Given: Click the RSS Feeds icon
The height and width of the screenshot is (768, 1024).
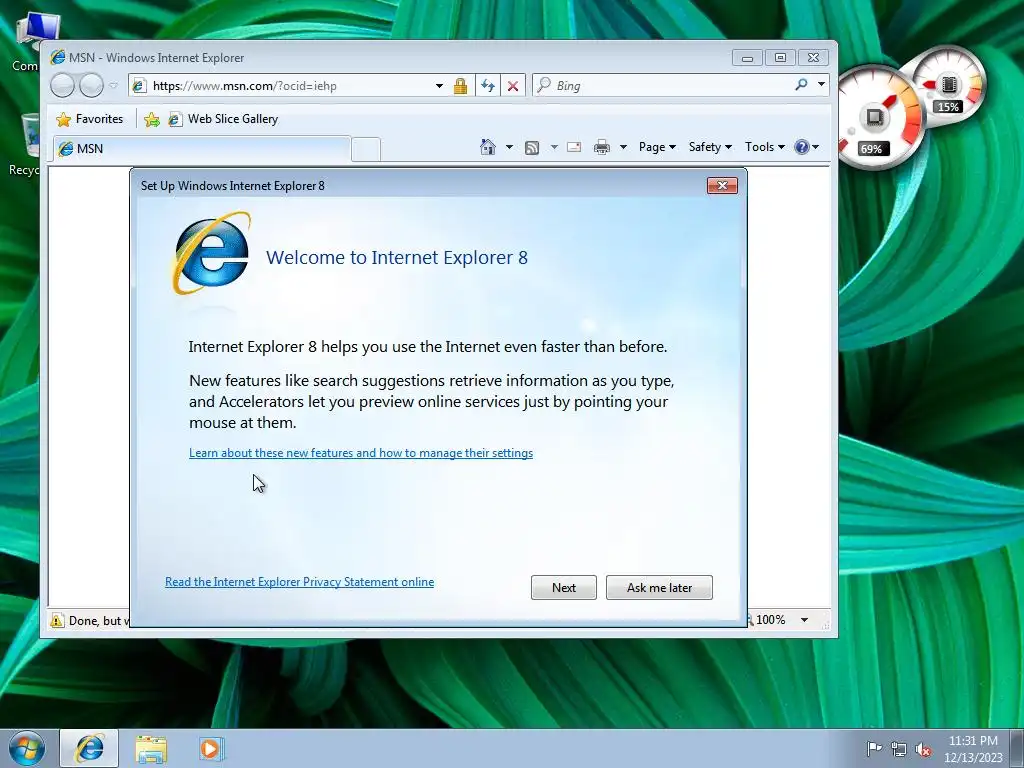Looking at the screenshot, I should pos(532,148).
